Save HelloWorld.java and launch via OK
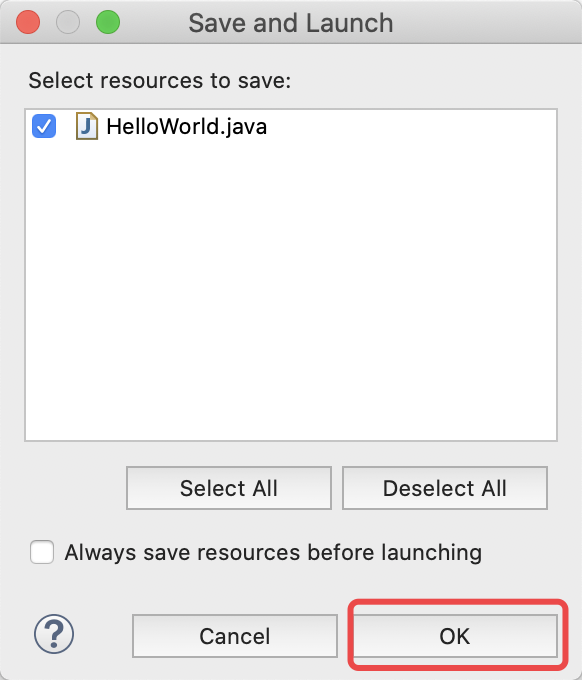The width and height of the screenshot is (582, 680). 455,636
